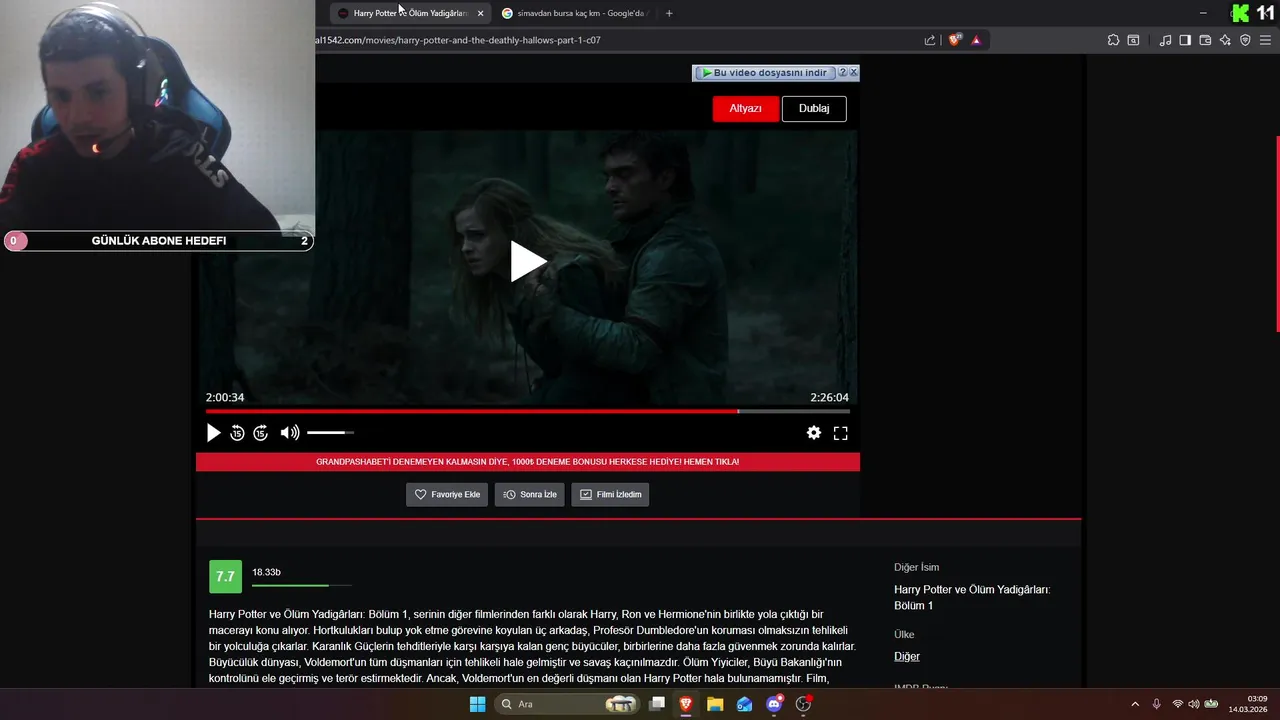Open the OBS taskbar icon
The image size is (1280, 720).
(x=803, y=704)
